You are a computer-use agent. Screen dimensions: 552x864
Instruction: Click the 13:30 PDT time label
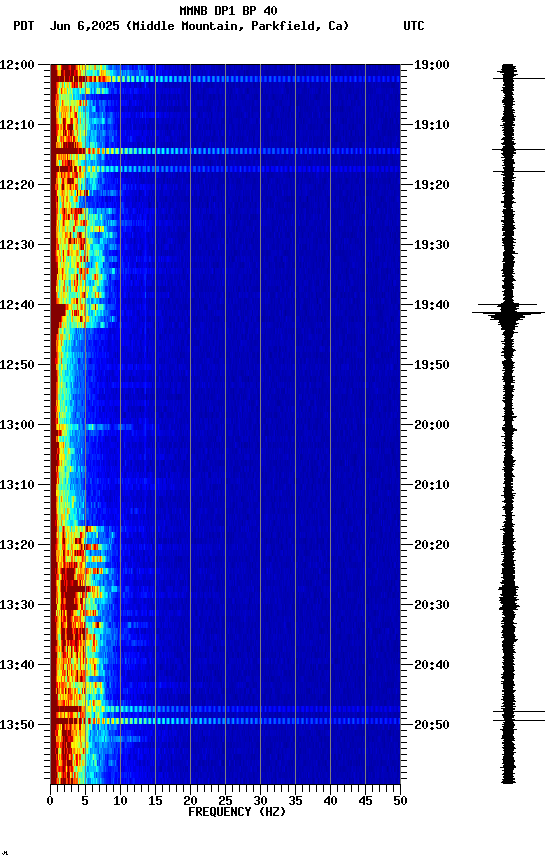17,605
